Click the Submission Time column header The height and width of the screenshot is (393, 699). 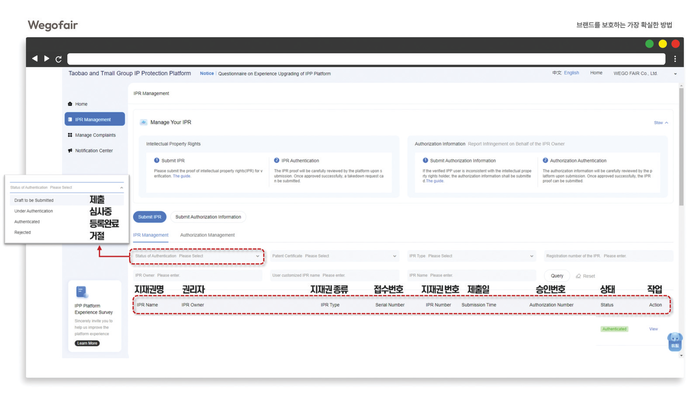[479, 305]
